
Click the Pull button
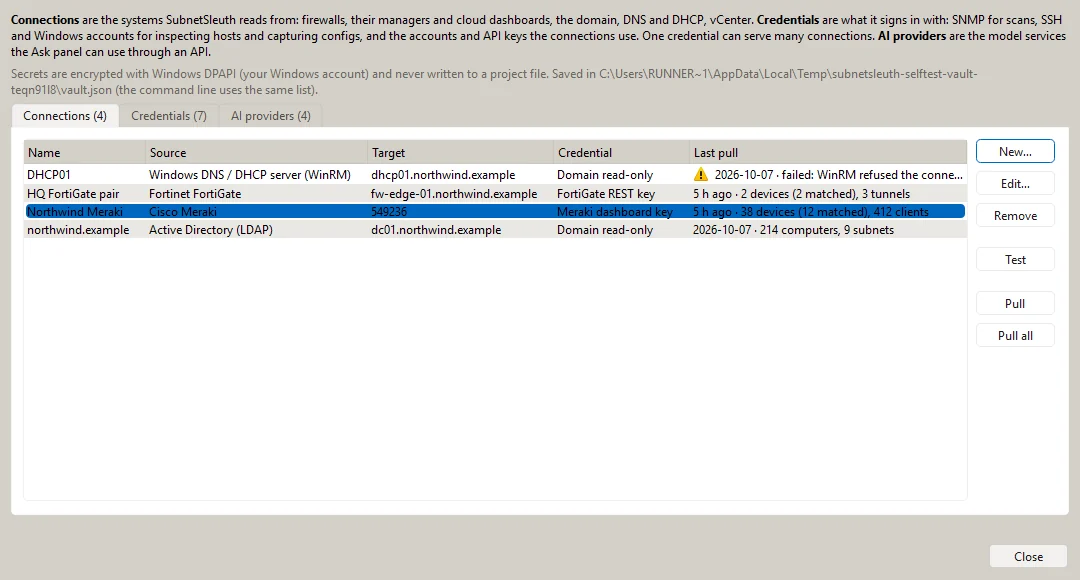(x=1015, y=304)
